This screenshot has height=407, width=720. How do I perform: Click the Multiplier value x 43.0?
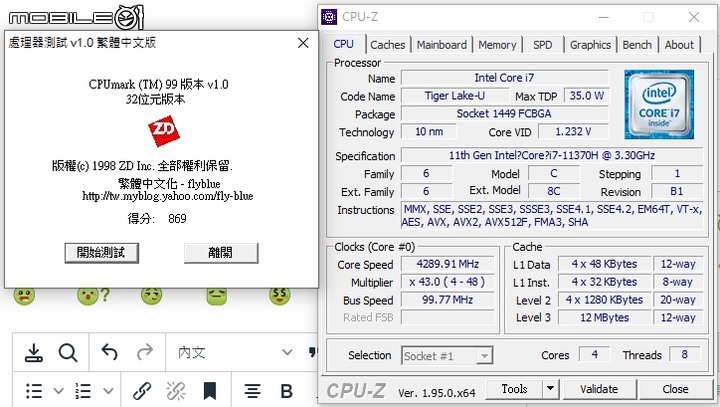[448, 282]
